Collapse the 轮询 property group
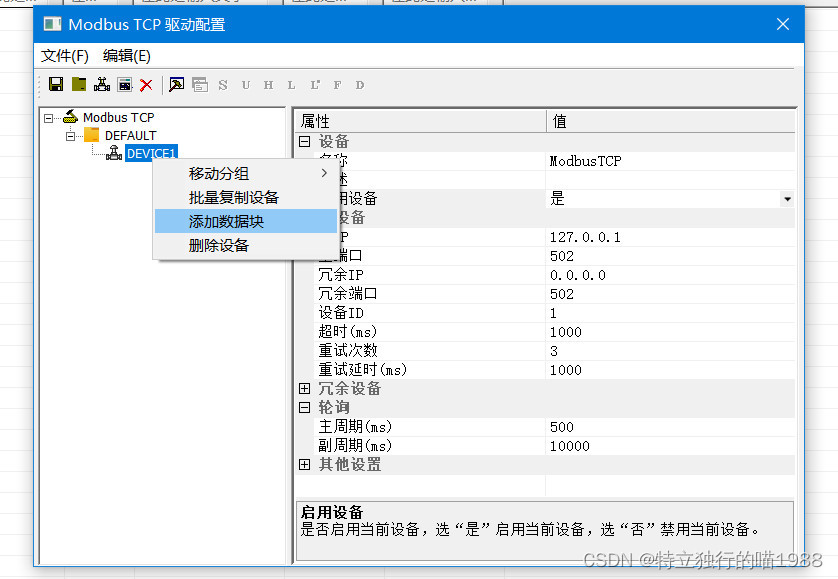Screen dimensions: 838x579 (305, 407)
